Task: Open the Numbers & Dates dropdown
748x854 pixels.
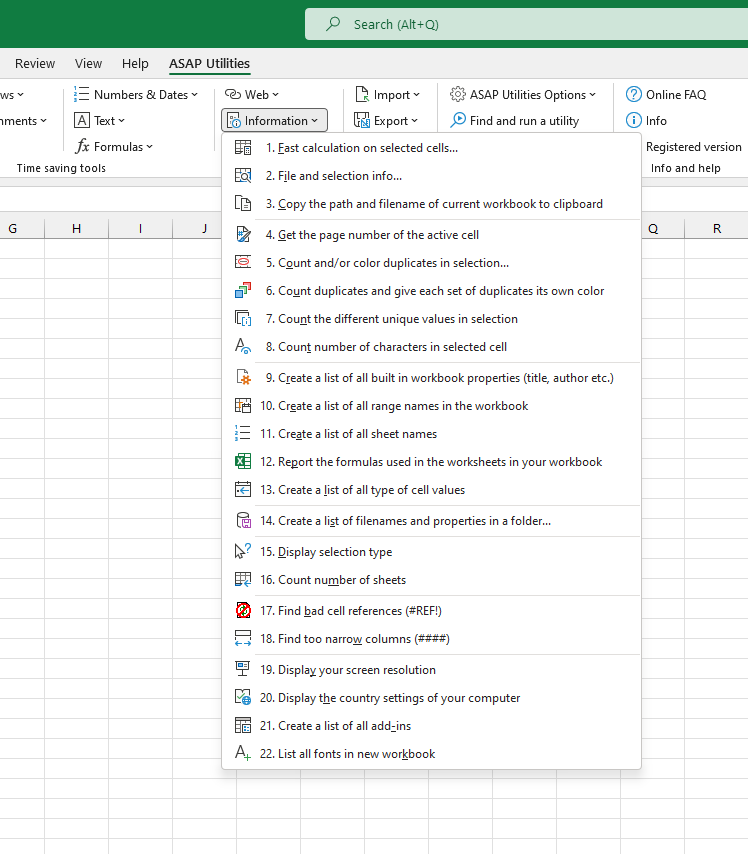Action: pos(136,94)
